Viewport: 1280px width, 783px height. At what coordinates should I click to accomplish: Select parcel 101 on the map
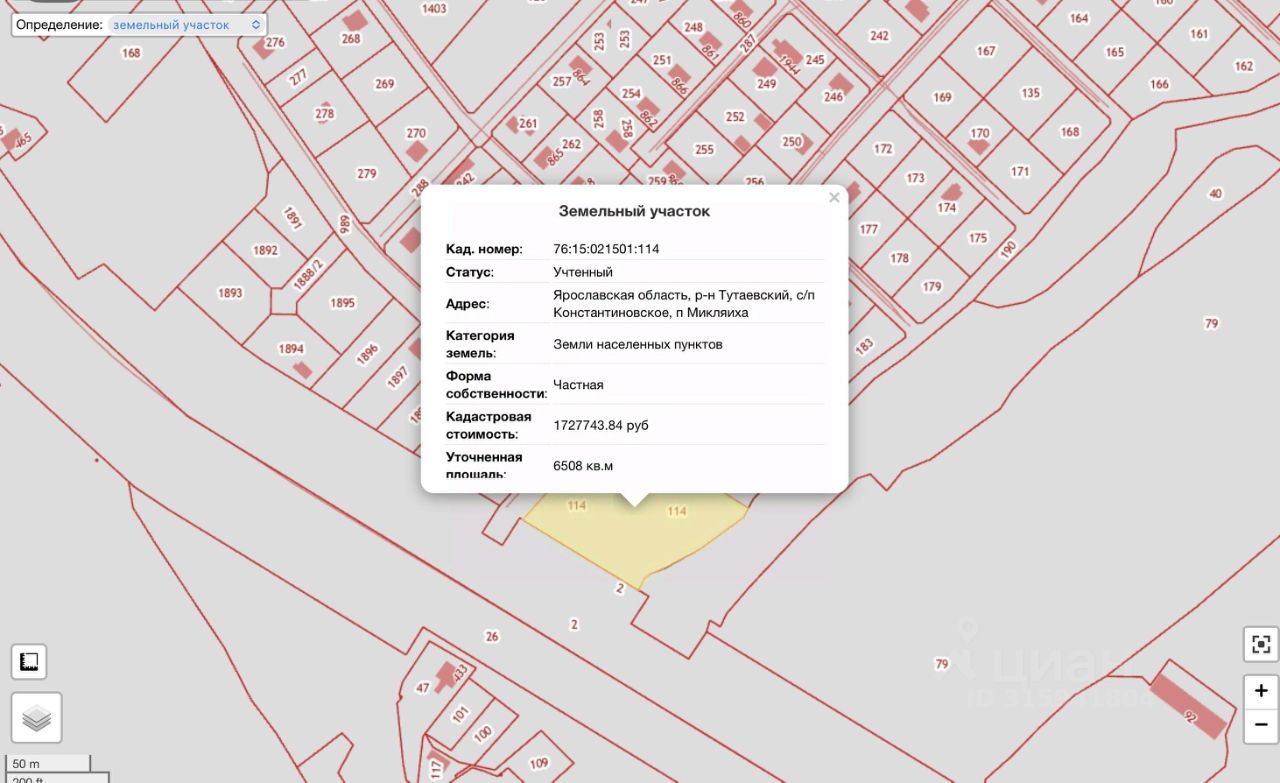point(460,714)
